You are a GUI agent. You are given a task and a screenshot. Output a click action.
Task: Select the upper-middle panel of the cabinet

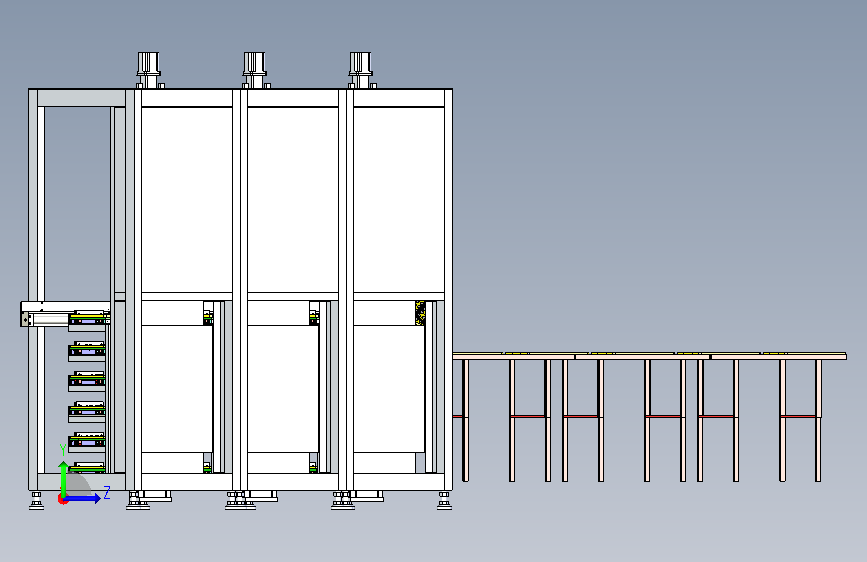(293, 200)
